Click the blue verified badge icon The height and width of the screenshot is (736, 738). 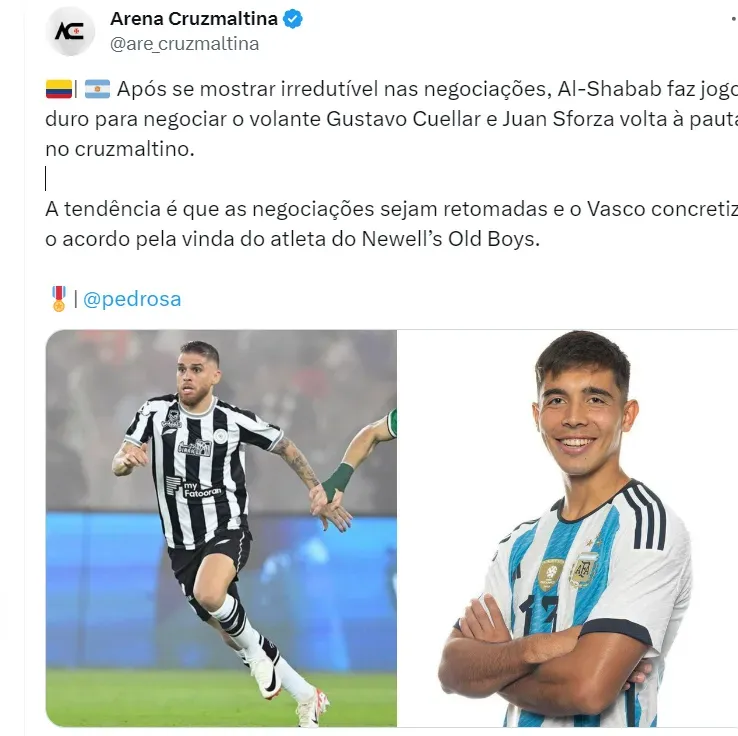click(x=293, y=19)
